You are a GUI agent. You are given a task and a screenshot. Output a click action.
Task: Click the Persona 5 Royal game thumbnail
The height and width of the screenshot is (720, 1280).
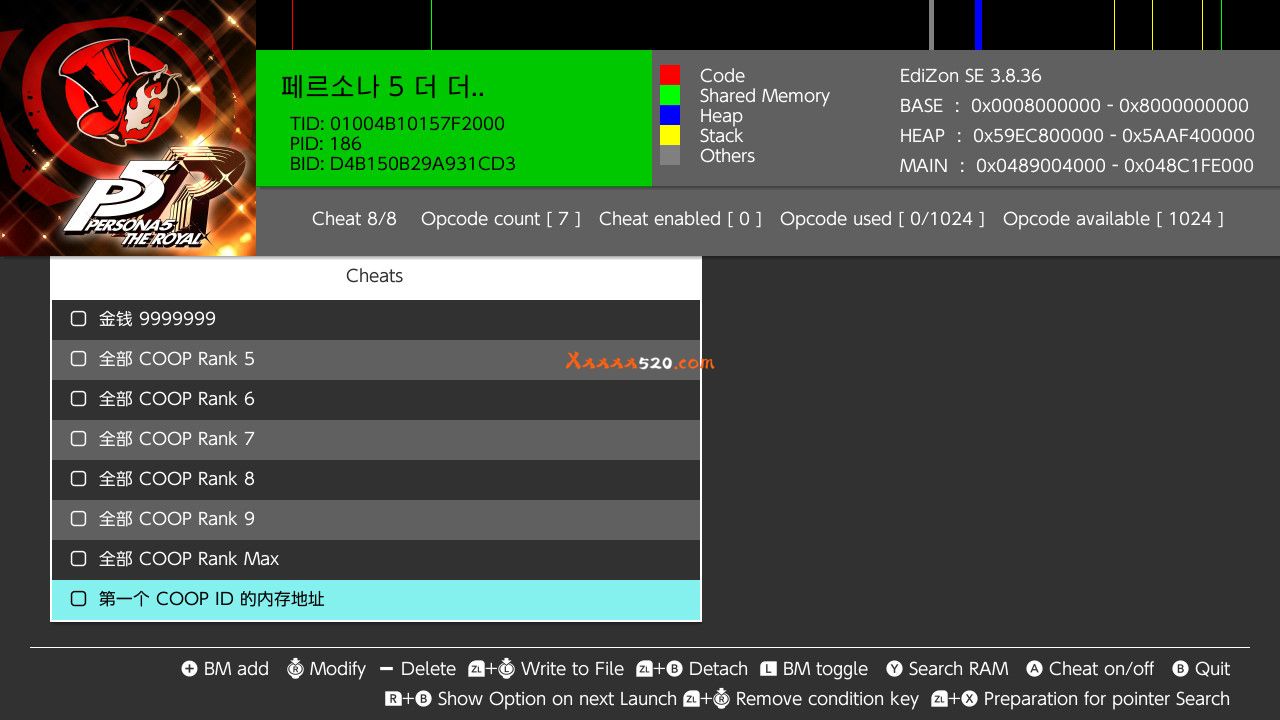(x=128, y=128)
